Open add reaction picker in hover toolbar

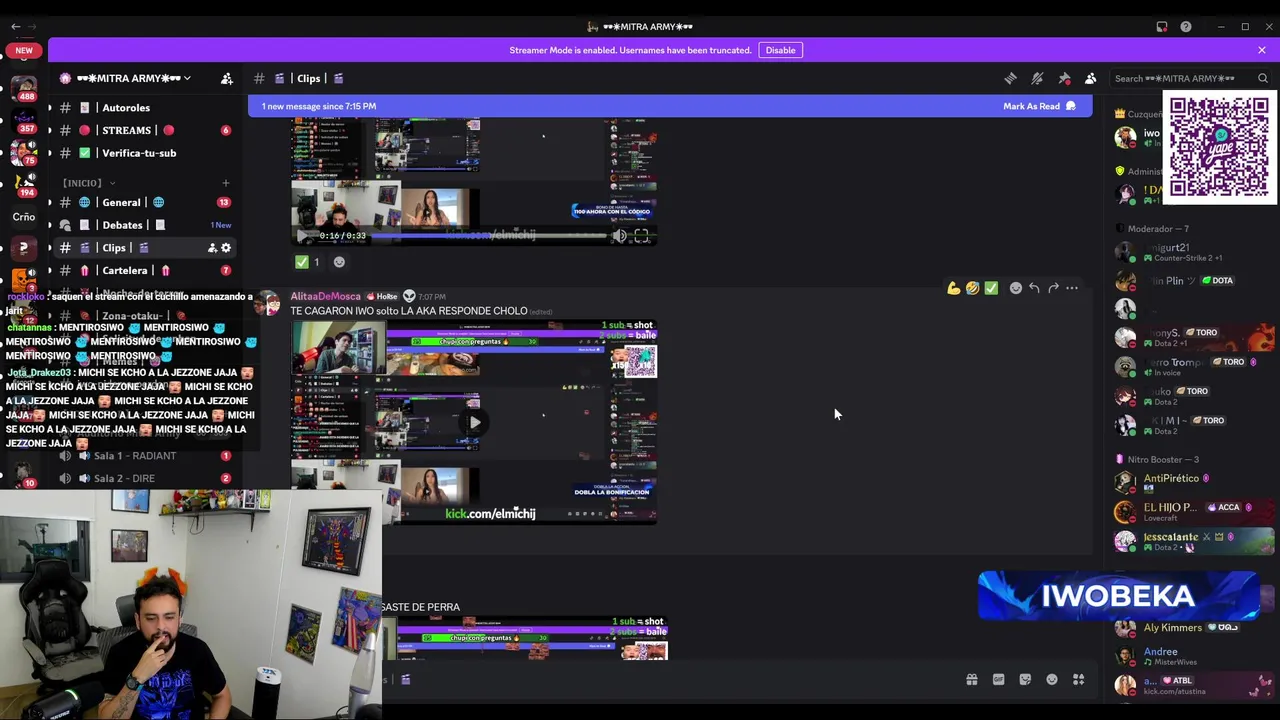click(1016, 288)
